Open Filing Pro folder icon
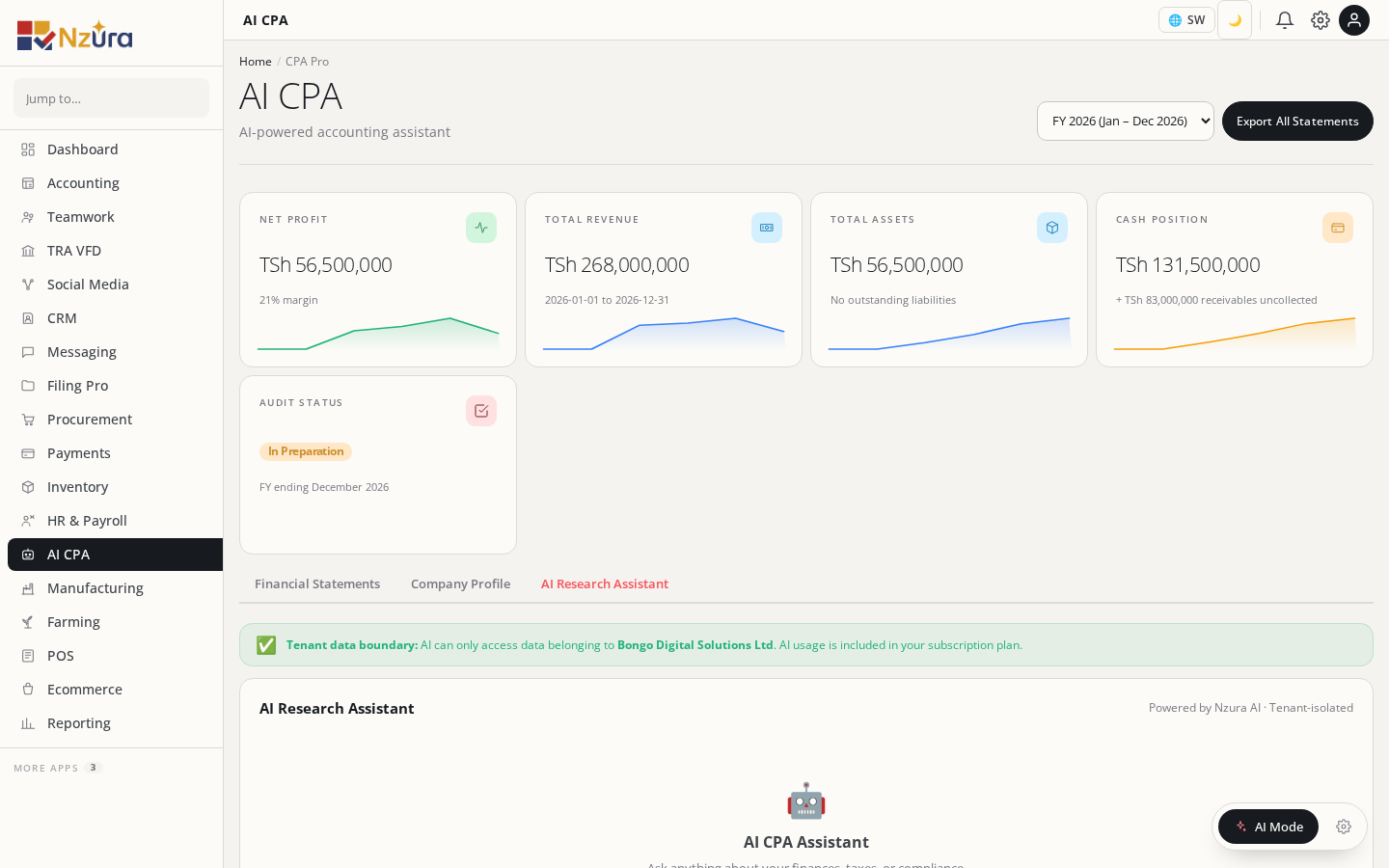The width and height of the screenshot is (1389, 868). [x=28, y=386]
